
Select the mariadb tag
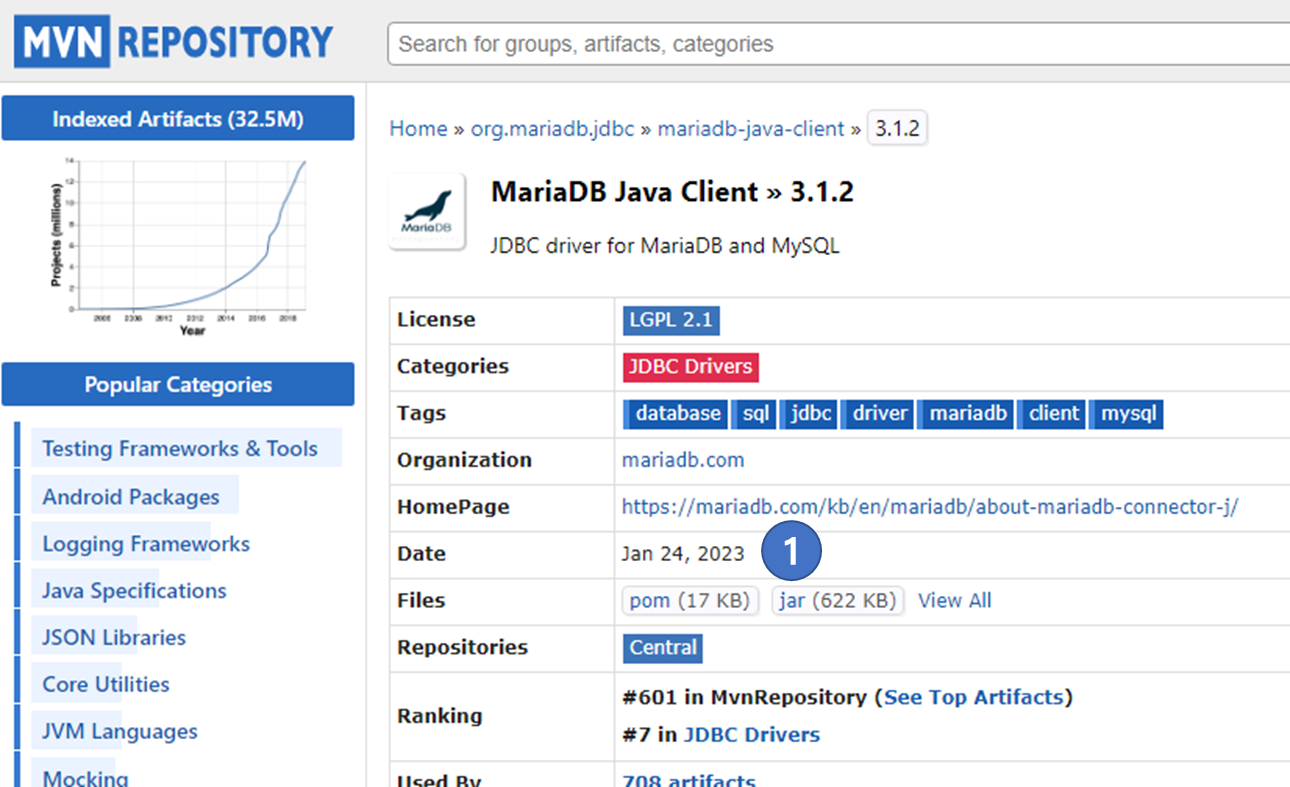966,414
